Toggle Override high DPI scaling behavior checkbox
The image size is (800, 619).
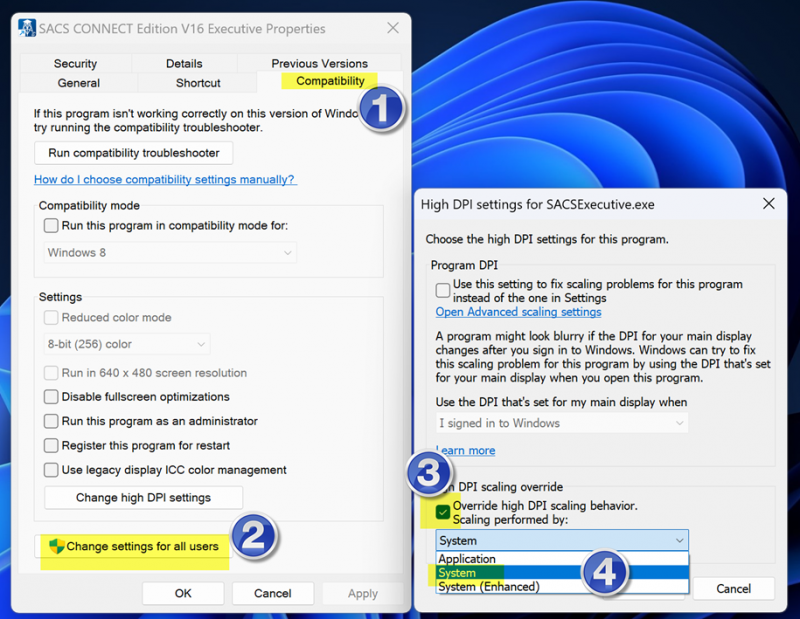(x=443, y=512)
